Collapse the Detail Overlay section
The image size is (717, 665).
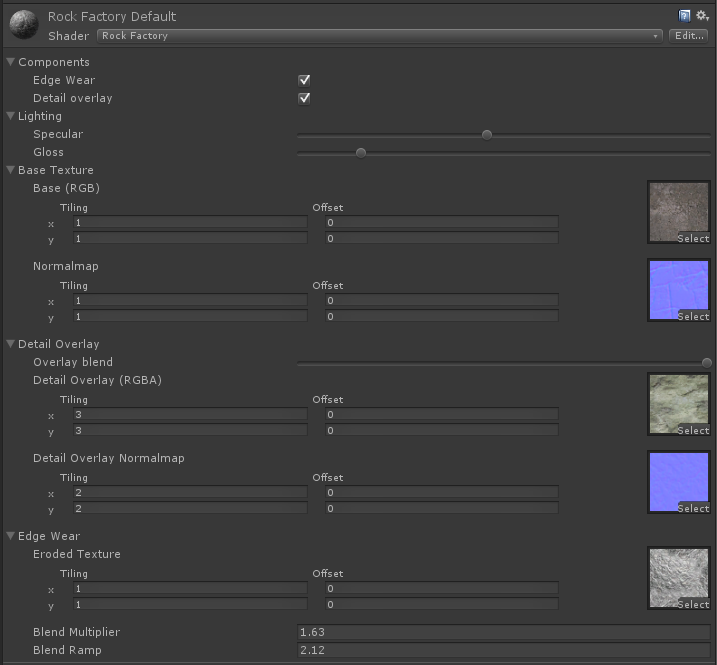click(x=11, y=344)
